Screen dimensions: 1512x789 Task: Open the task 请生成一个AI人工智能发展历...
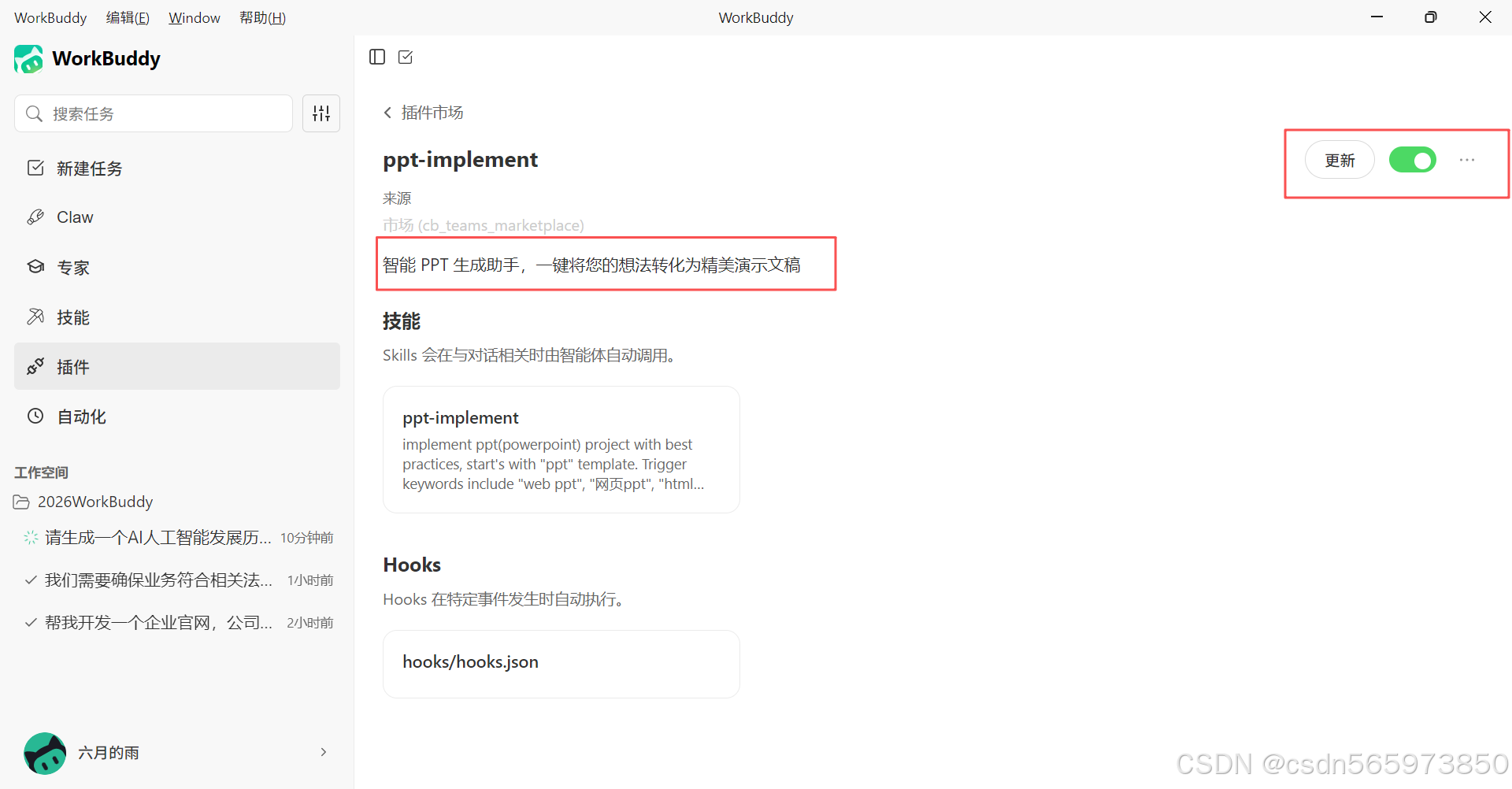177,538
